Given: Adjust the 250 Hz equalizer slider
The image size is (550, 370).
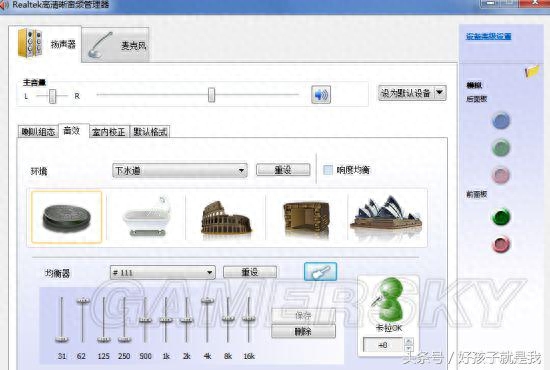Looking at the screenshot, I should 125,339.
